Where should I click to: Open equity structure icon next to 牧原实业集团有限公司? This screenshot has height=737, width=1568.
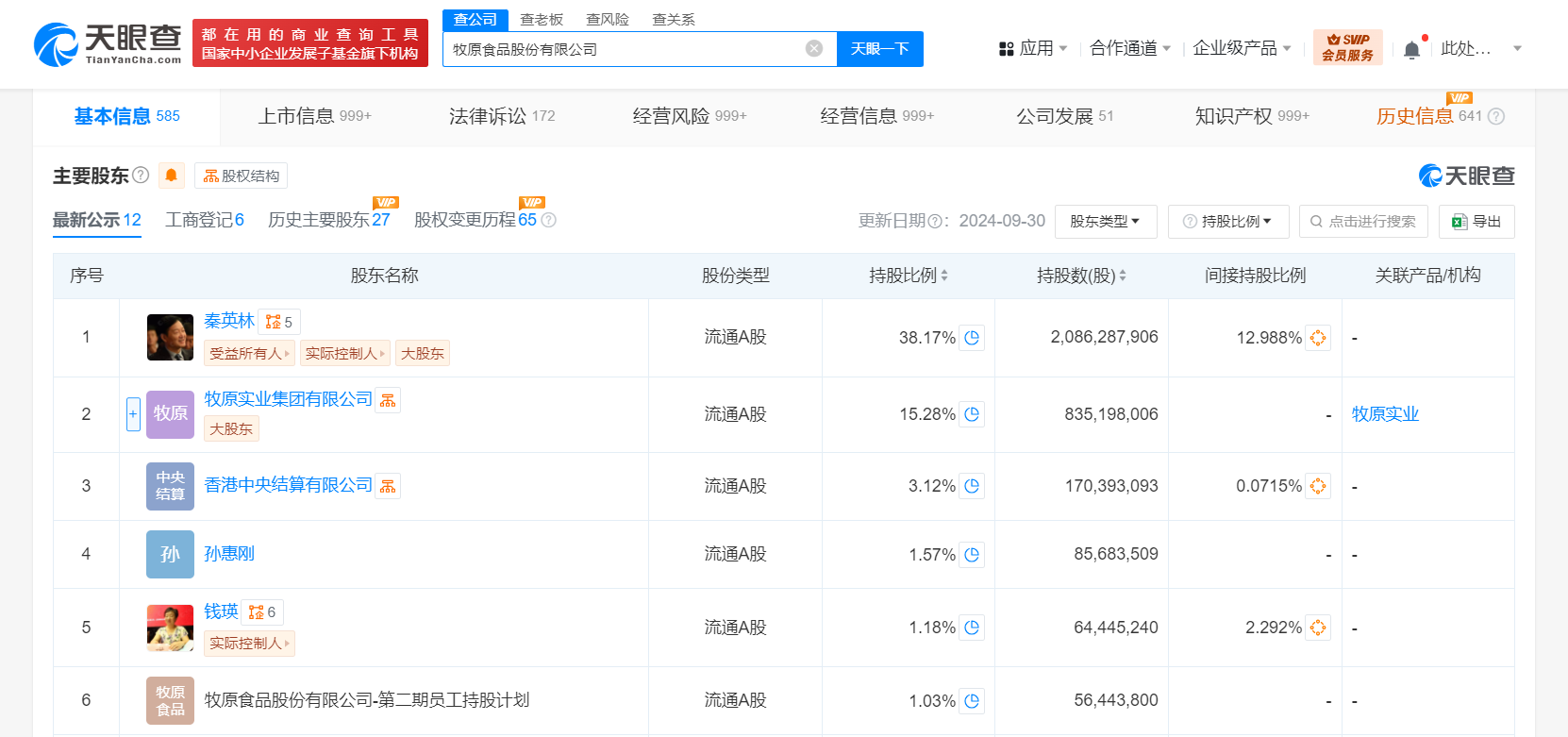click(x=388, y=400)
